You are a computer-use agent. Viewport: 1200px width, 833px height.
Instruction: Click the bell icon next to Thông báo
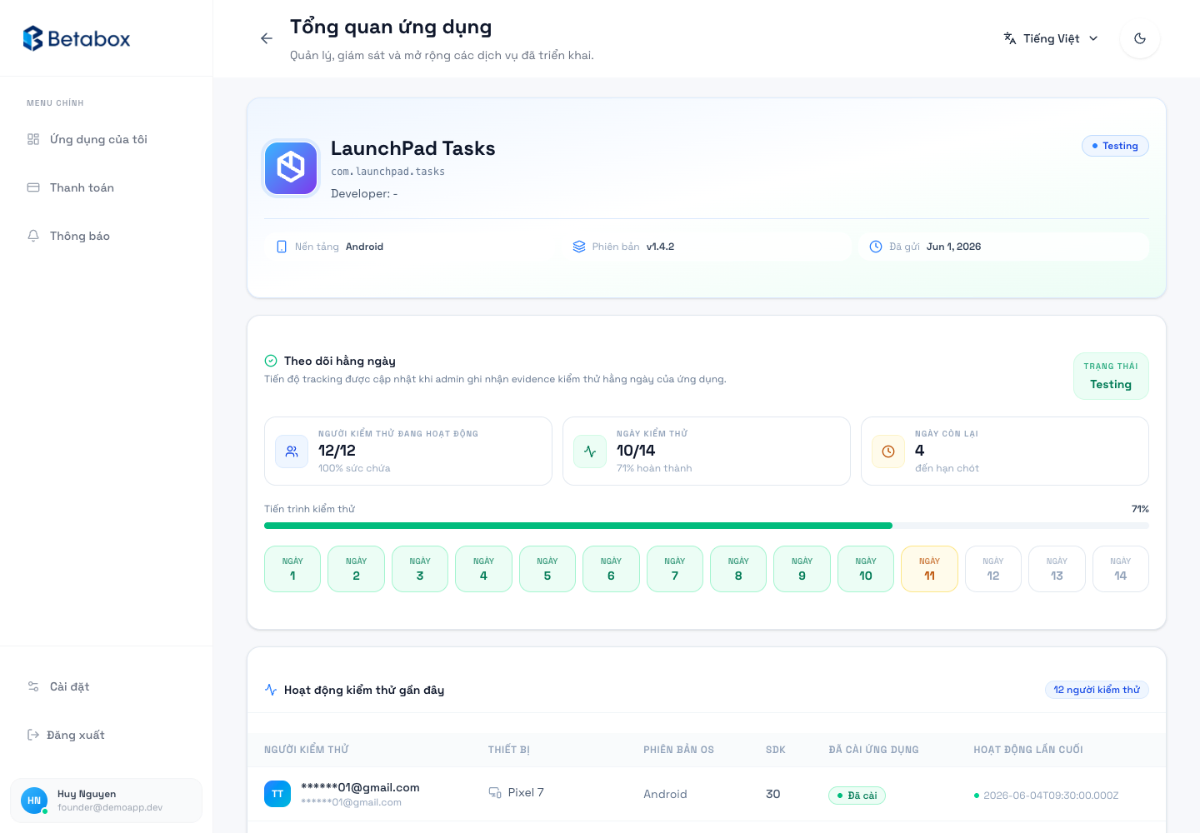click(x=33, y=236)
